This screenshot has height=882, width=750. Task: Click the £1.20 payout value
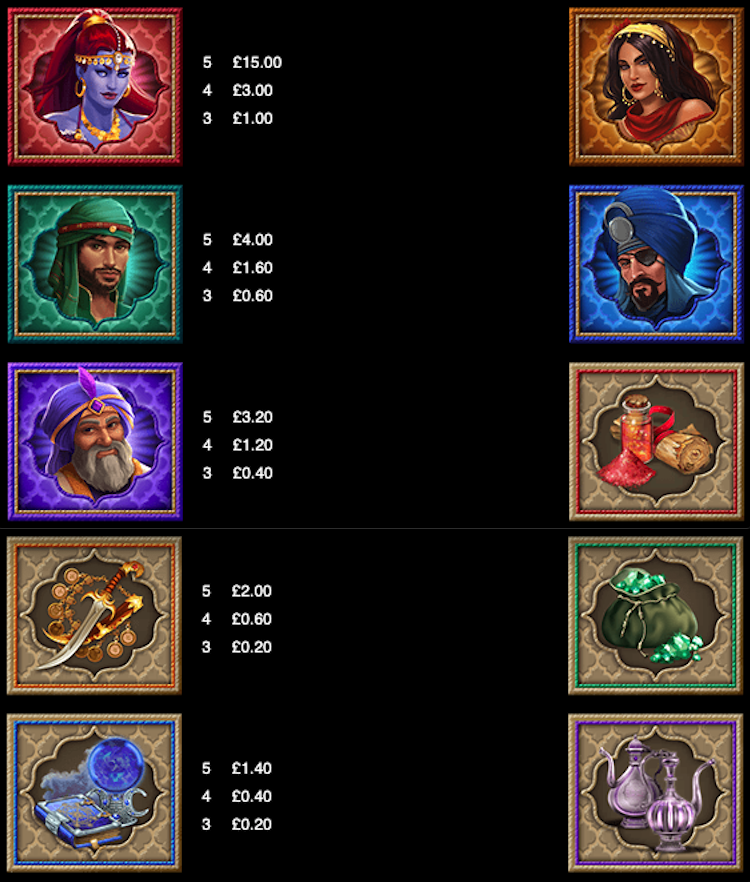[253, 445]
